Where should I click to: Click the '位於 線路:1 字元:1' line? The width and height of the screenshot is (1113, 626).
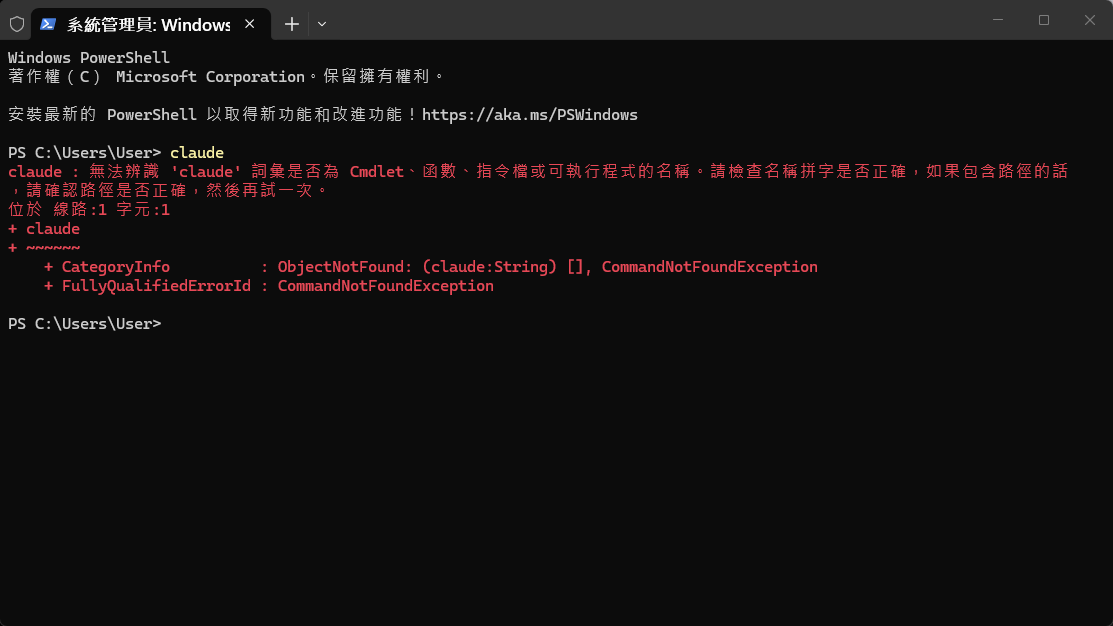pos(89,209)
